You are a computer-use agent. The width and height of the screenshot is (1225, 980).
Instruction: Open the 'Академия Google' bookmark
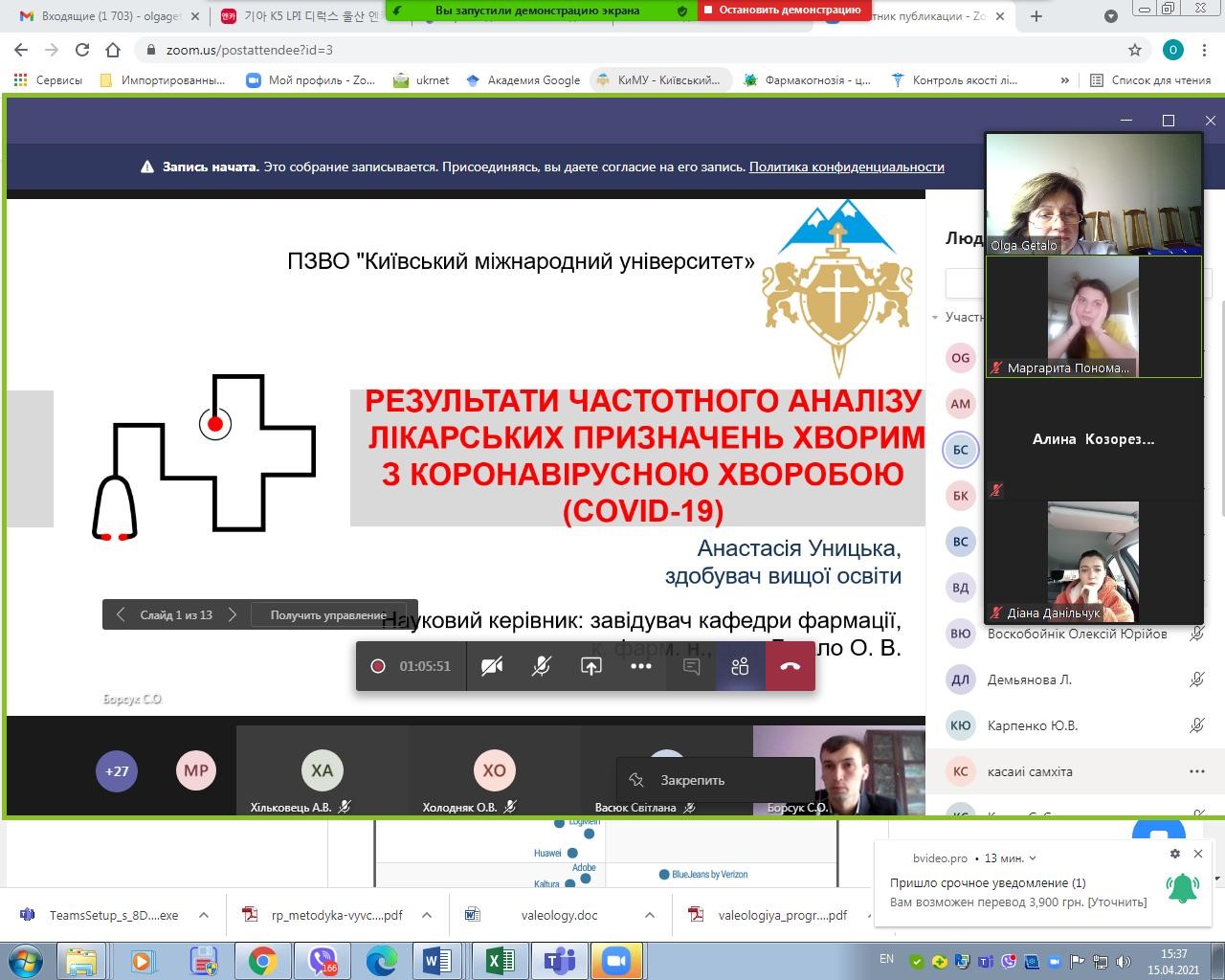pyautogui.click(x=523, y=80)
